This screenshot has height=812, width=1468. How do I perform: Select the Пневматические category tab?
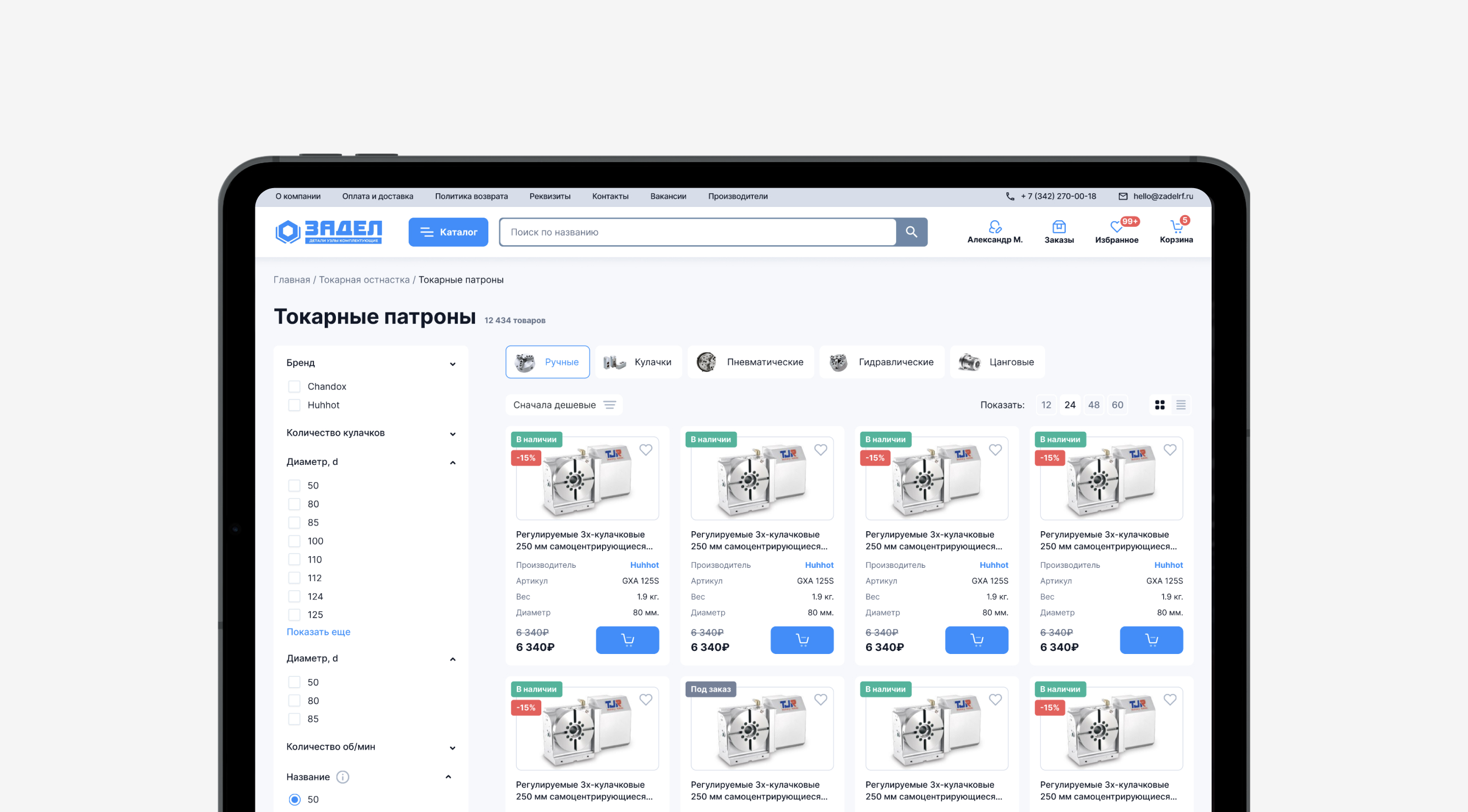coord(750,362)
